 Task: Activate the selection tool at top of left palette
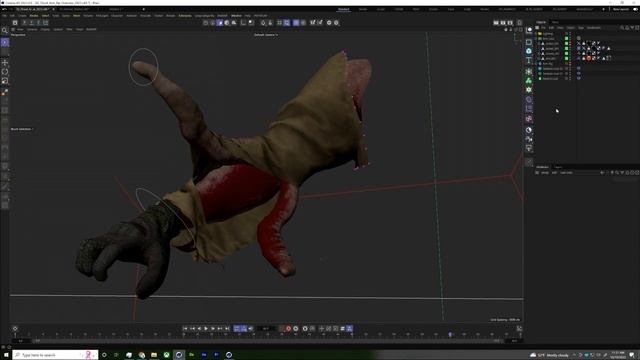point(5,42)
